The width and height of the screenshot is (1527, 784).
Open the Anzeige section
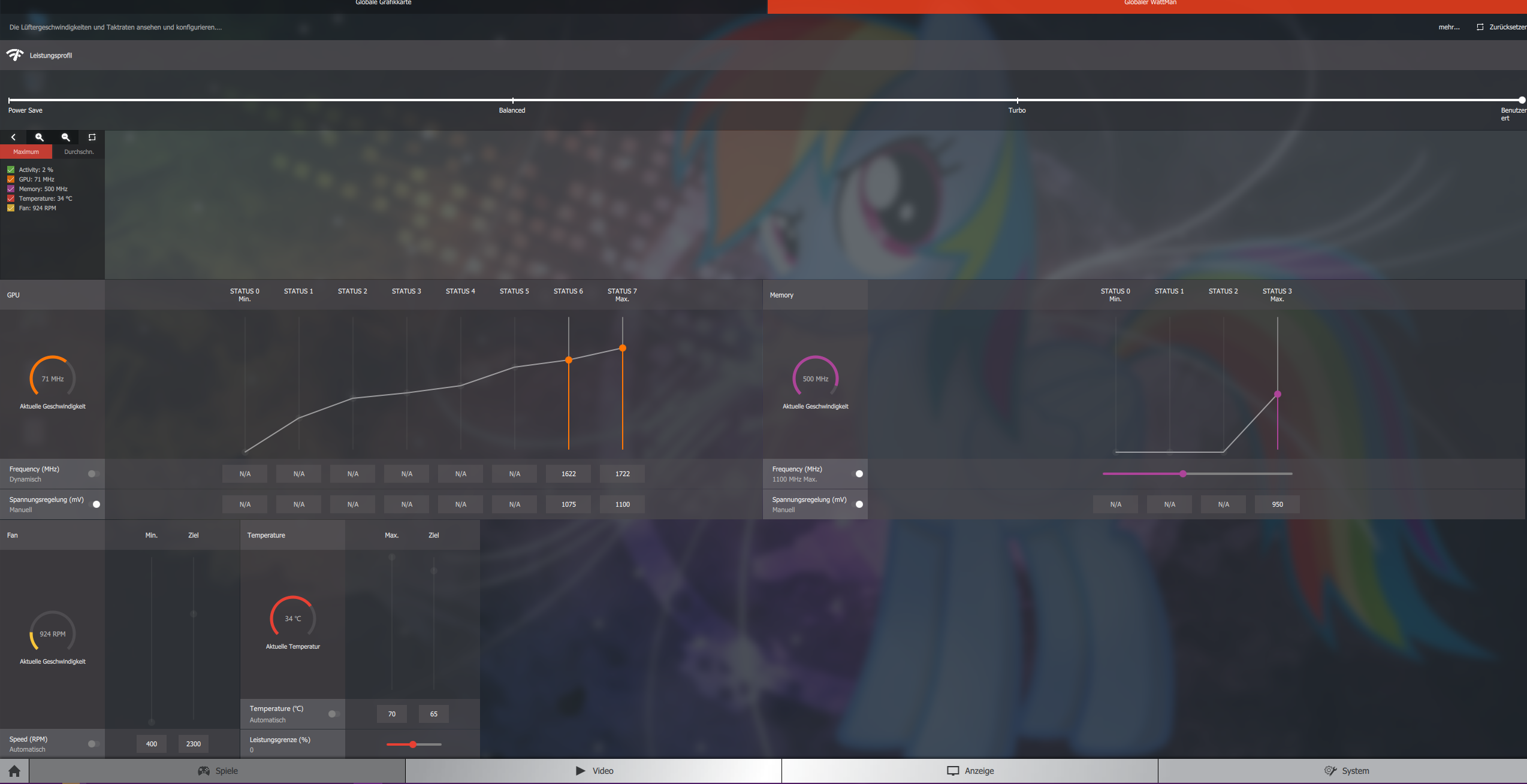click(970, 771)
